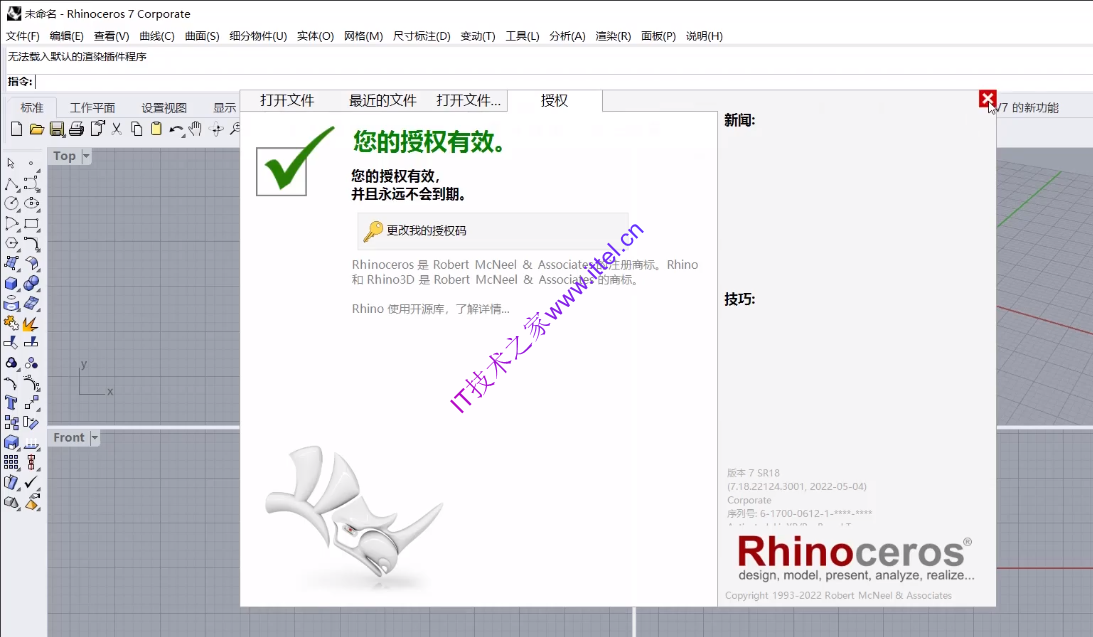Open the 渲染(R) menu

(613, 36)
